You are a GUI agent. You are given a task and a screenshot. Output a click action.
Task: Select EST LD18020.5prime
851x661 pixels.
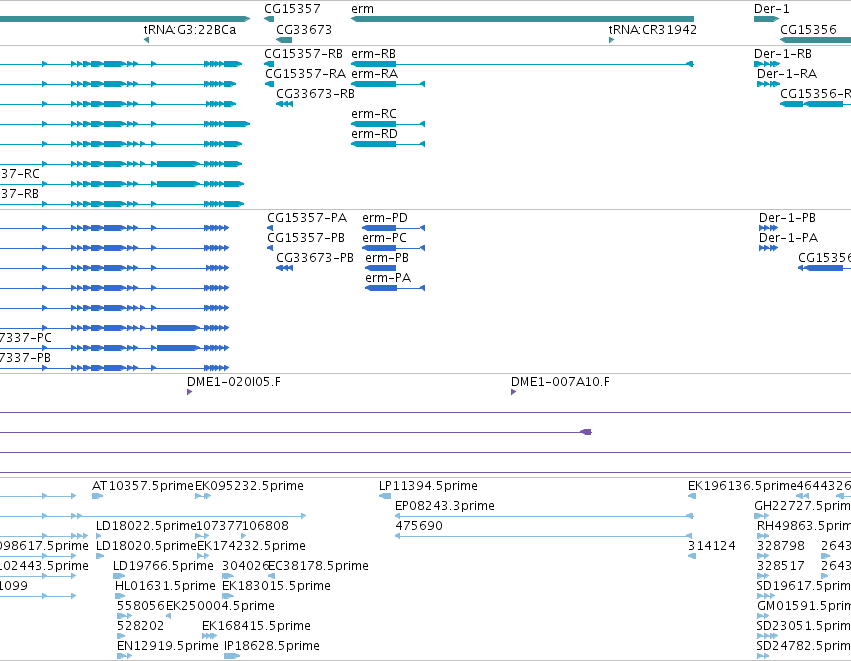point(100,556)
